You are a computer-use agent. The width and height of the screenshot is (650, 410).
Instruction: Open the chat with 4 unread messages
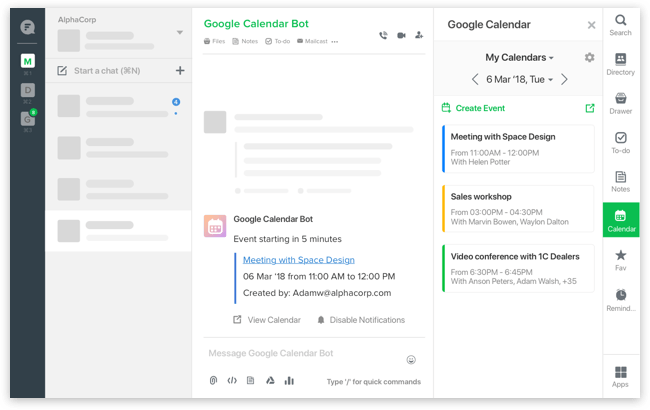pyautogui.click(x=119, y=107)
